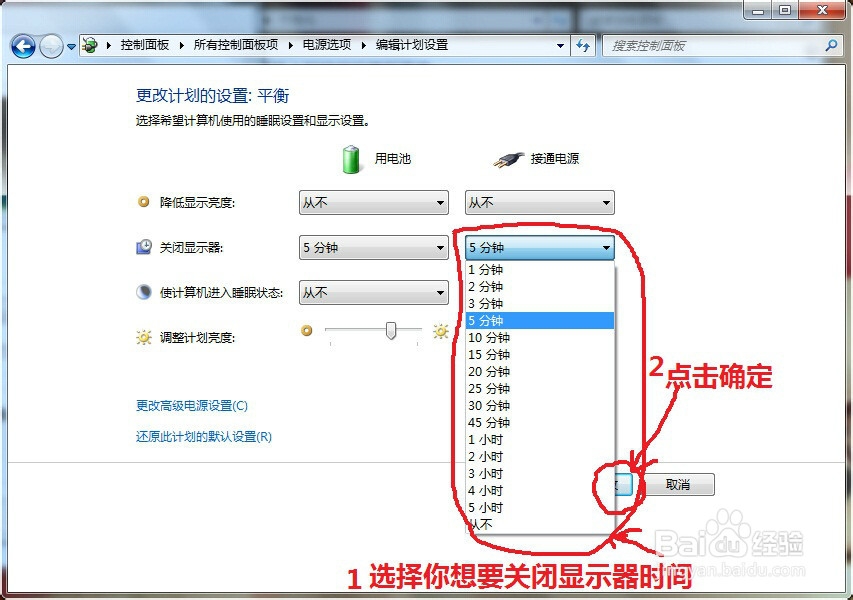Click the search magnifier icon
The image size is (853, 600).
pyautogui.click(x=831, y=46)
